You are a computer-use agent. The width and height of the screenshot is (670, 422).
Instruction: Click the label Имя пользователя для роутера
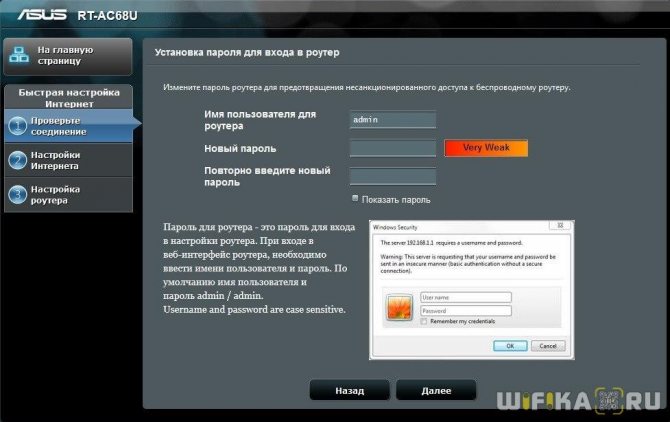click(x=260, y=120)
